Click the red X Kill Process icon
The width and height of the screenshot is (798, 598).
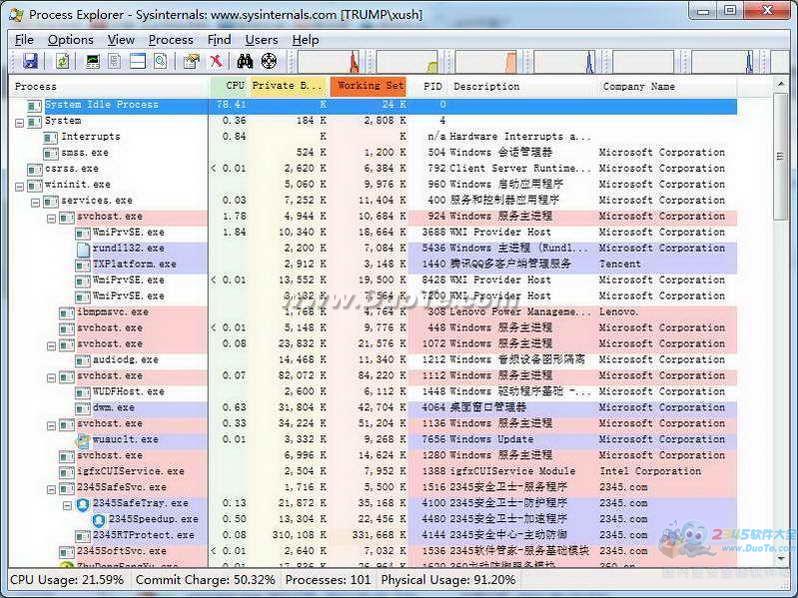point(215,62)
